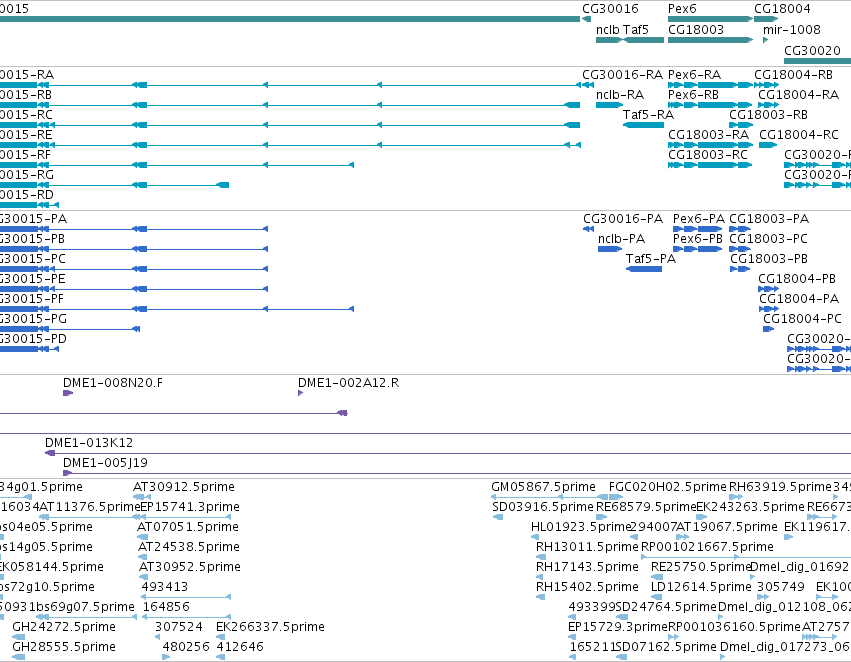Select the AT30952.5prime EST label
Image resolution: width=851 pixels, height=662 pixels.
click(x=190, y=566)
